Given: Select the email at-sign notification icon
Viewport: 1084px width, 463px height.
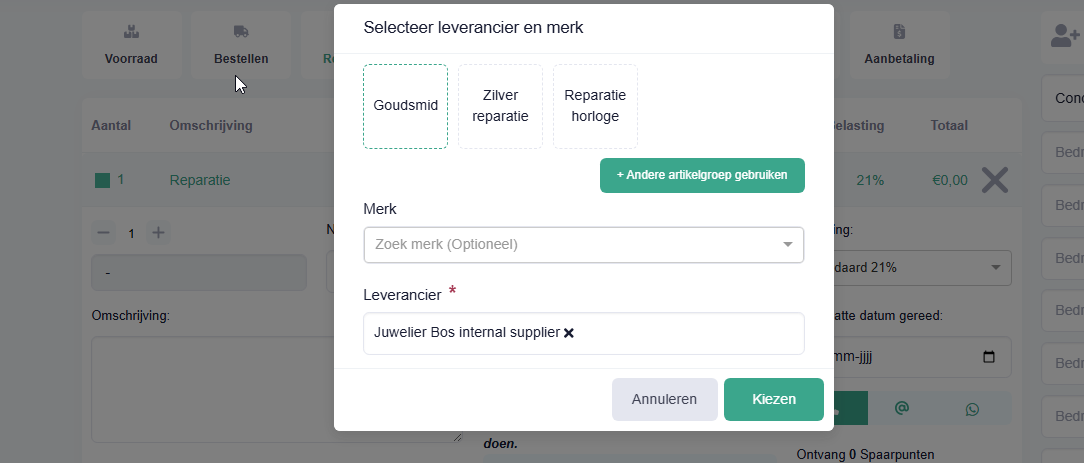Looking at the screenshot, I should click(901, 408).
